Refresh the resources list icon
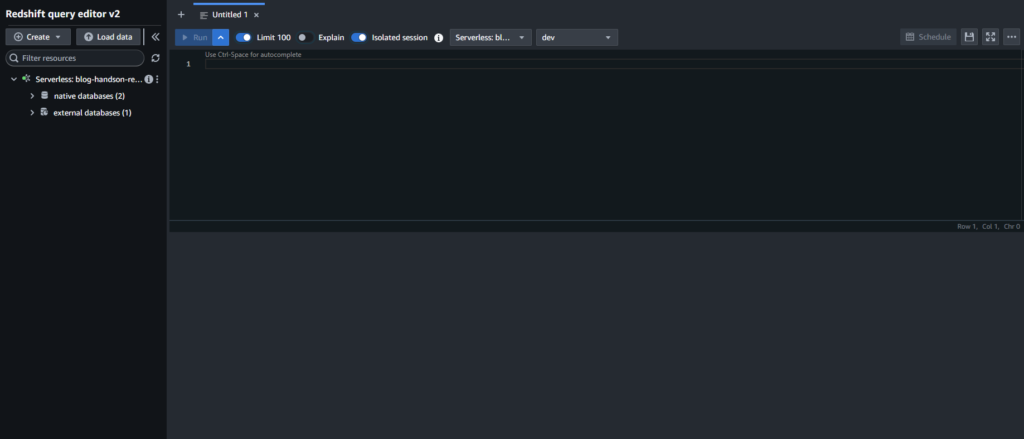Viewport: 1024px width, 439px height. (x=155, y=58)
